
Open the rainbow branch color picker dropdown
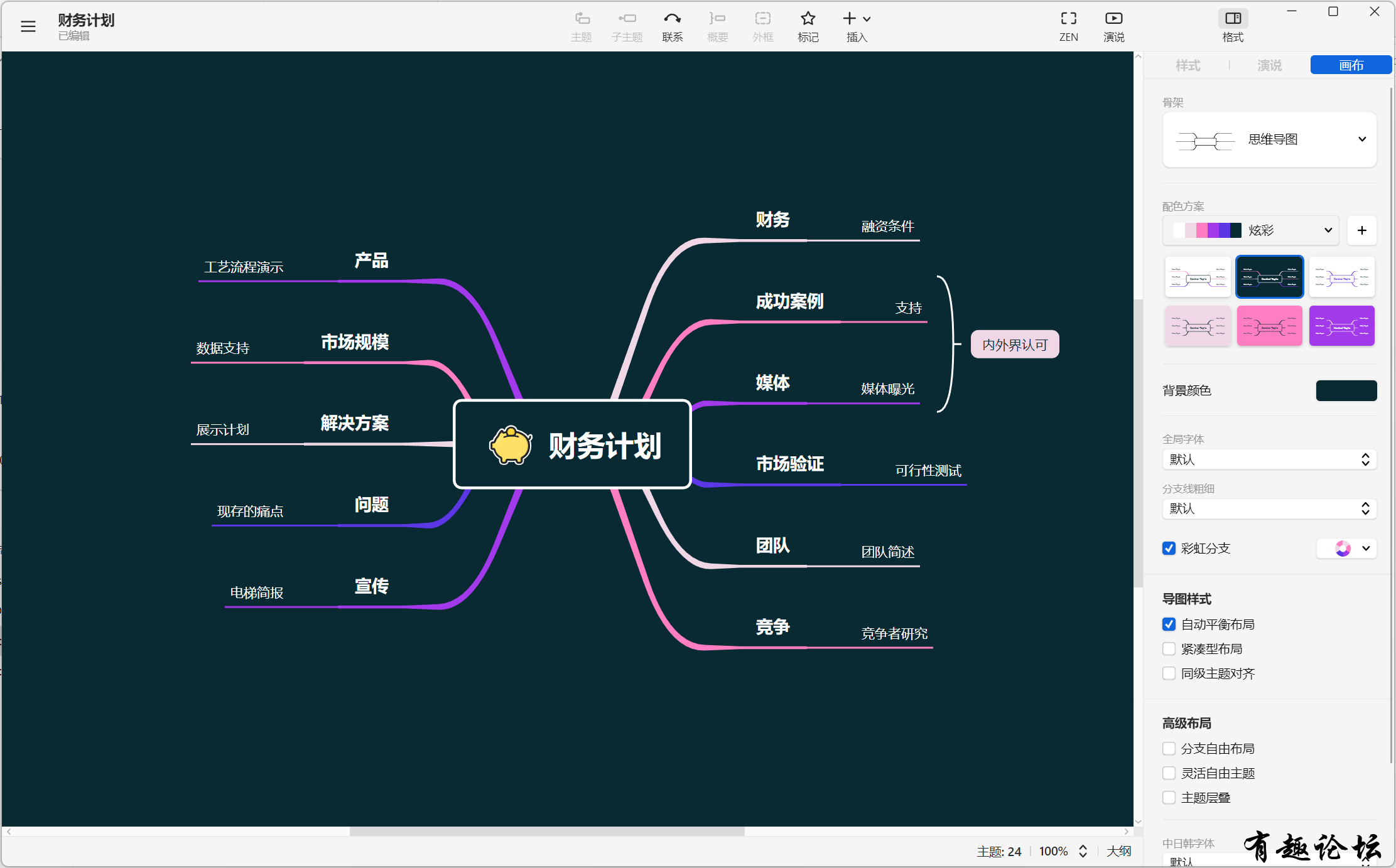[1346, 549]
